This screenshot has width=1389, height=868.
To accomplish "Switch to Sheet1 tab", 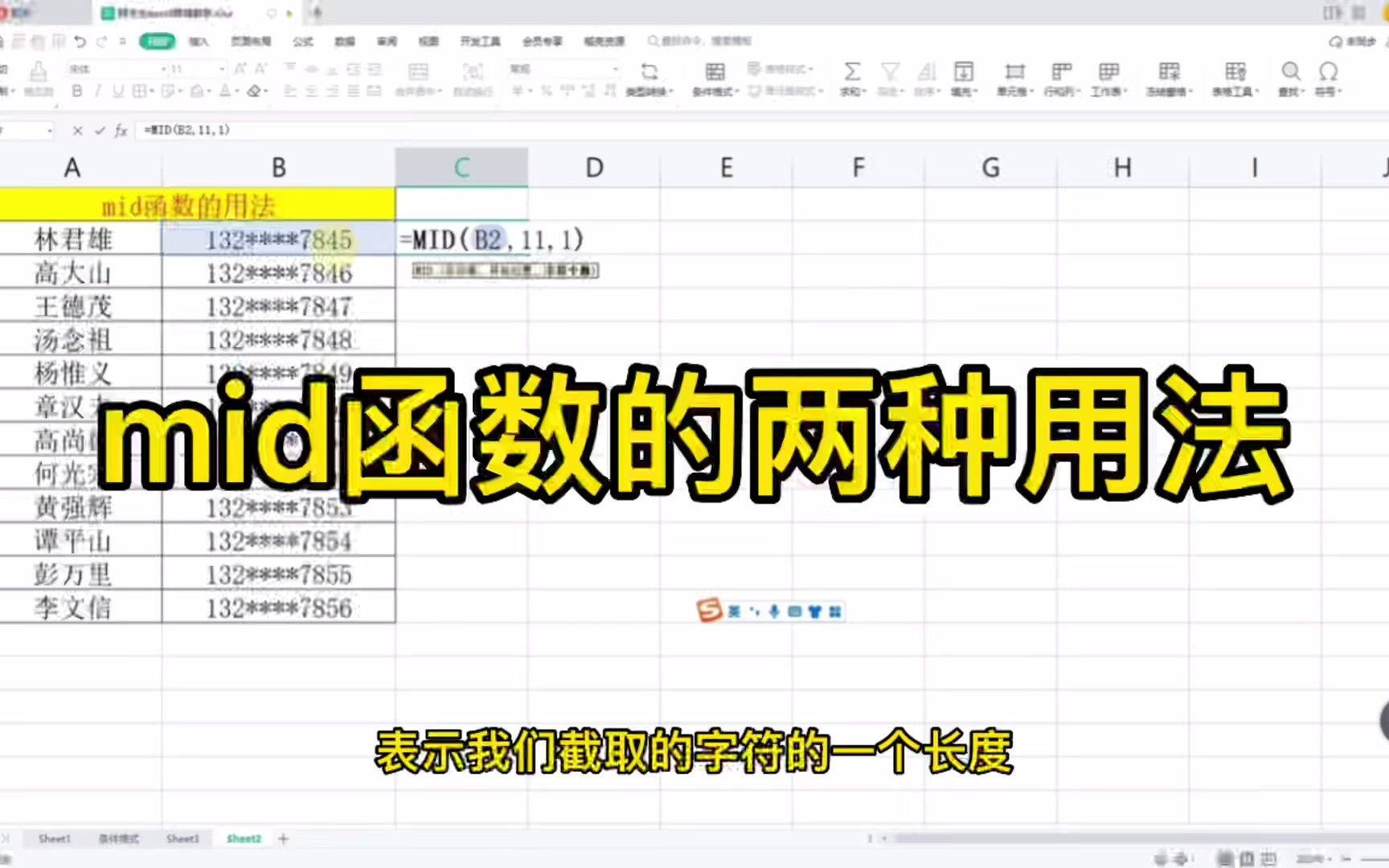I will tap(55, 838).
